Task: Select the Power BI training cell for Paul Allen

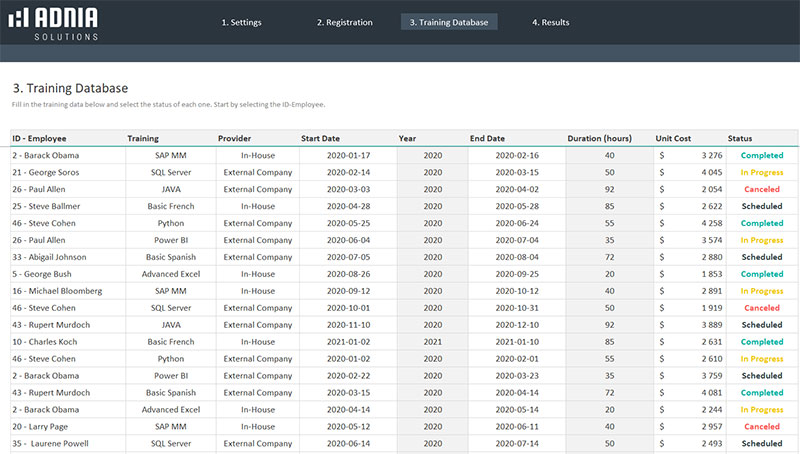Action: [x=171, y=240]
